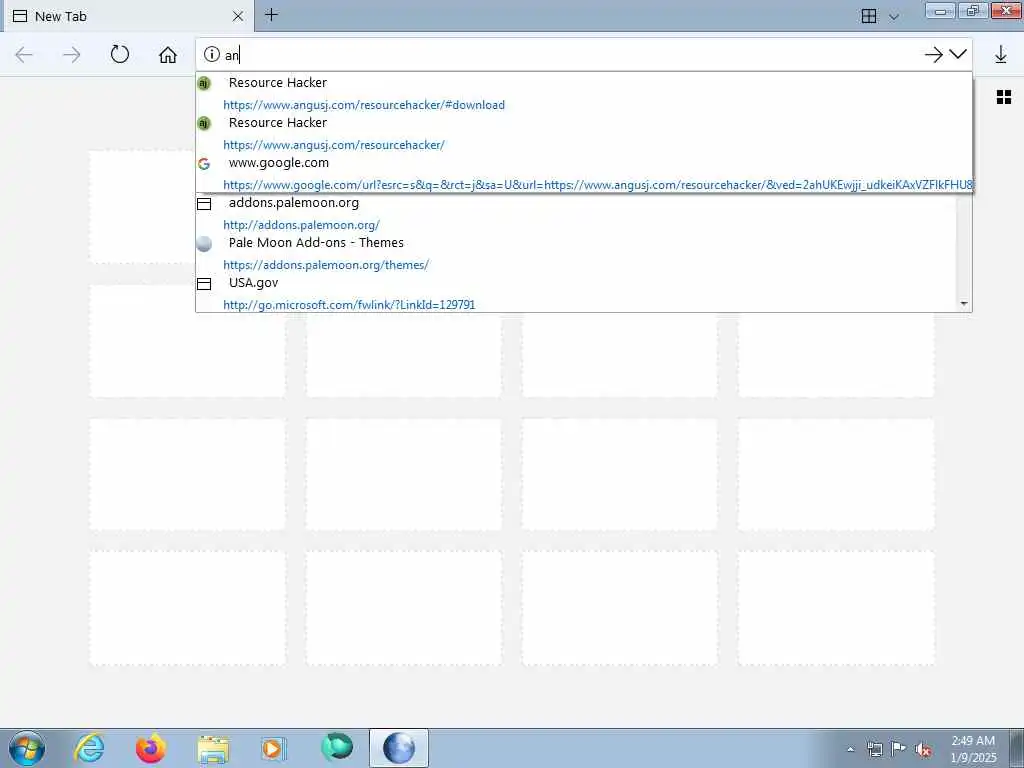This screenshot has width=1024, height=768.
Task: Open go.microsoft.com fwlink URL
Action: point(349,304)
